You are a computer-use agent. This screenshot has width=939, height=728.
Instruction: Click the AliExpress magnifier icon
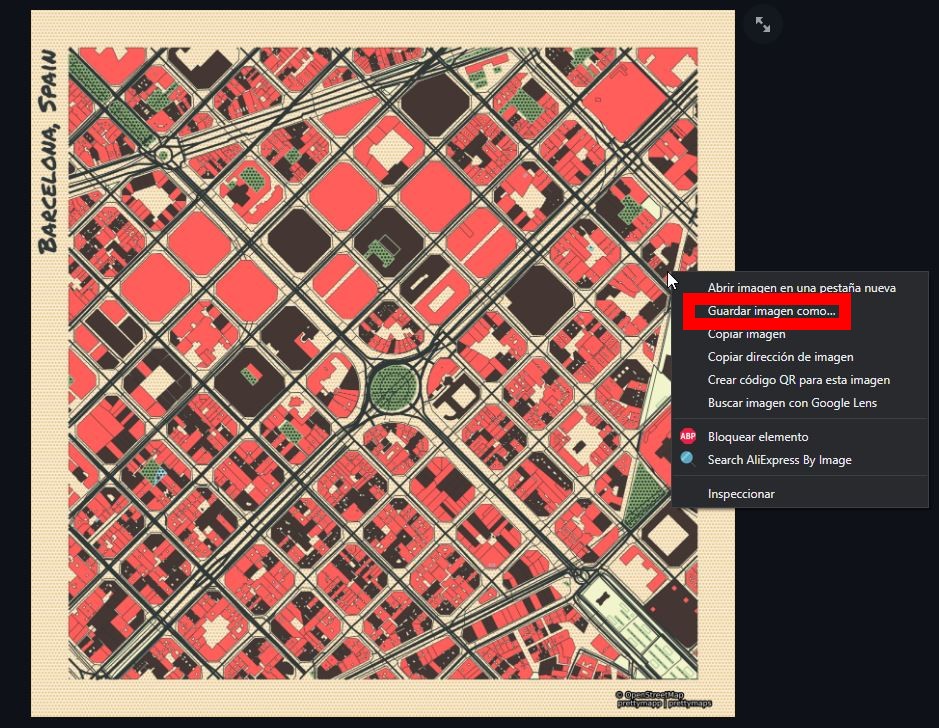tap(688, 460)
